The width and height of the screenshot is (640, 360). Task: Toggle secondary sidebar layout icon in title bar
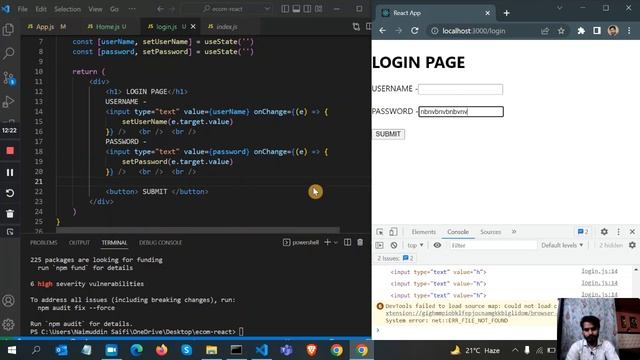click(307, 9)
